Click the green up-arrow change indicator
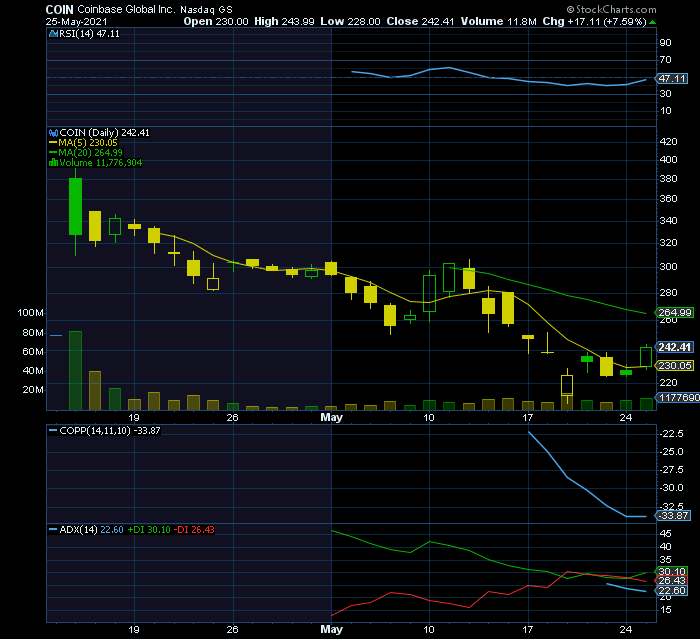 tap(653, 22)
